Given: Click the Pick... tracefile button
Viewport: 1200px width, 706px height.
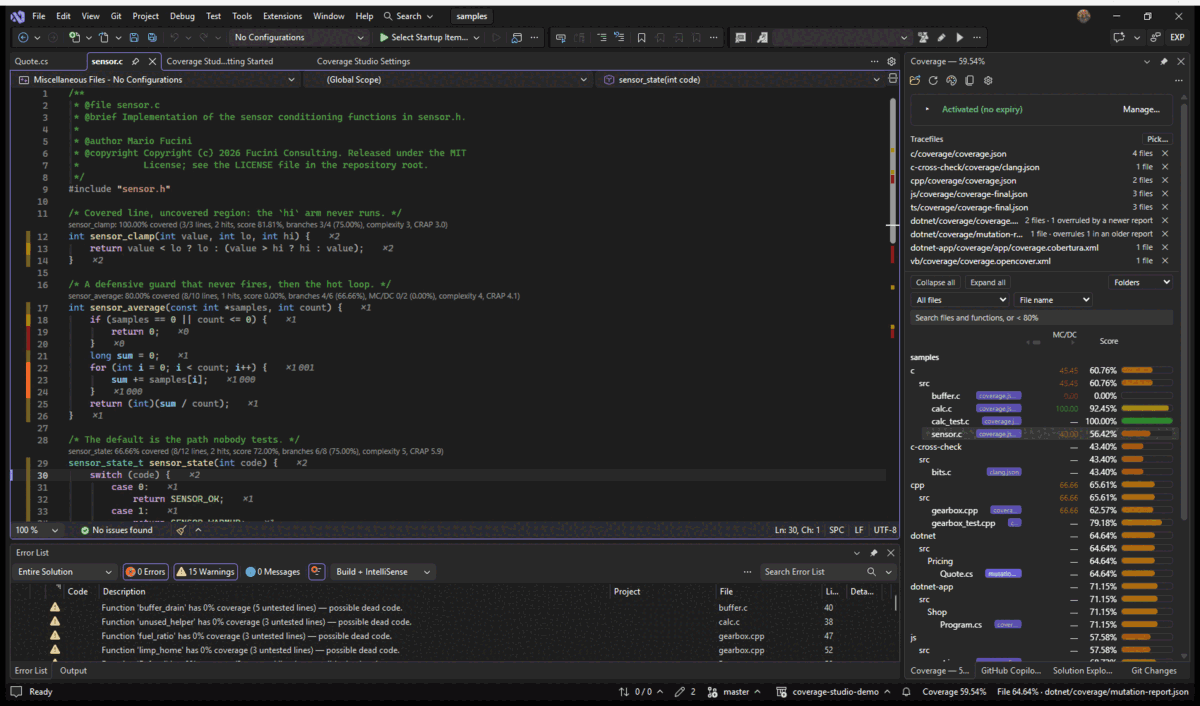Looking at the screenshot, I should tap(1158, 139).
